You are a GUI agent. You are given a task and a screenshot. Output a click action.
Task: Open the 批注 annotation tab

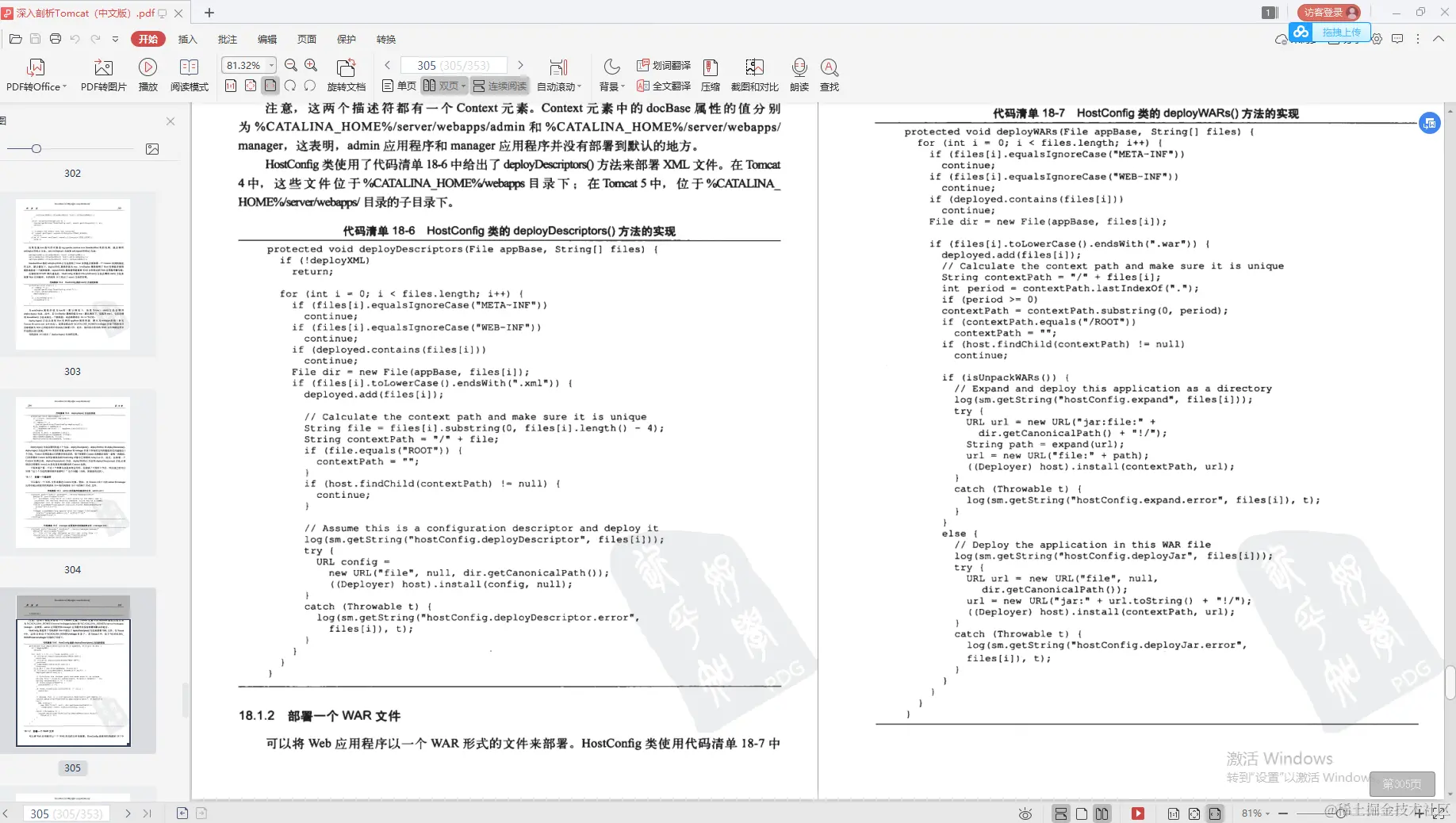228,39
